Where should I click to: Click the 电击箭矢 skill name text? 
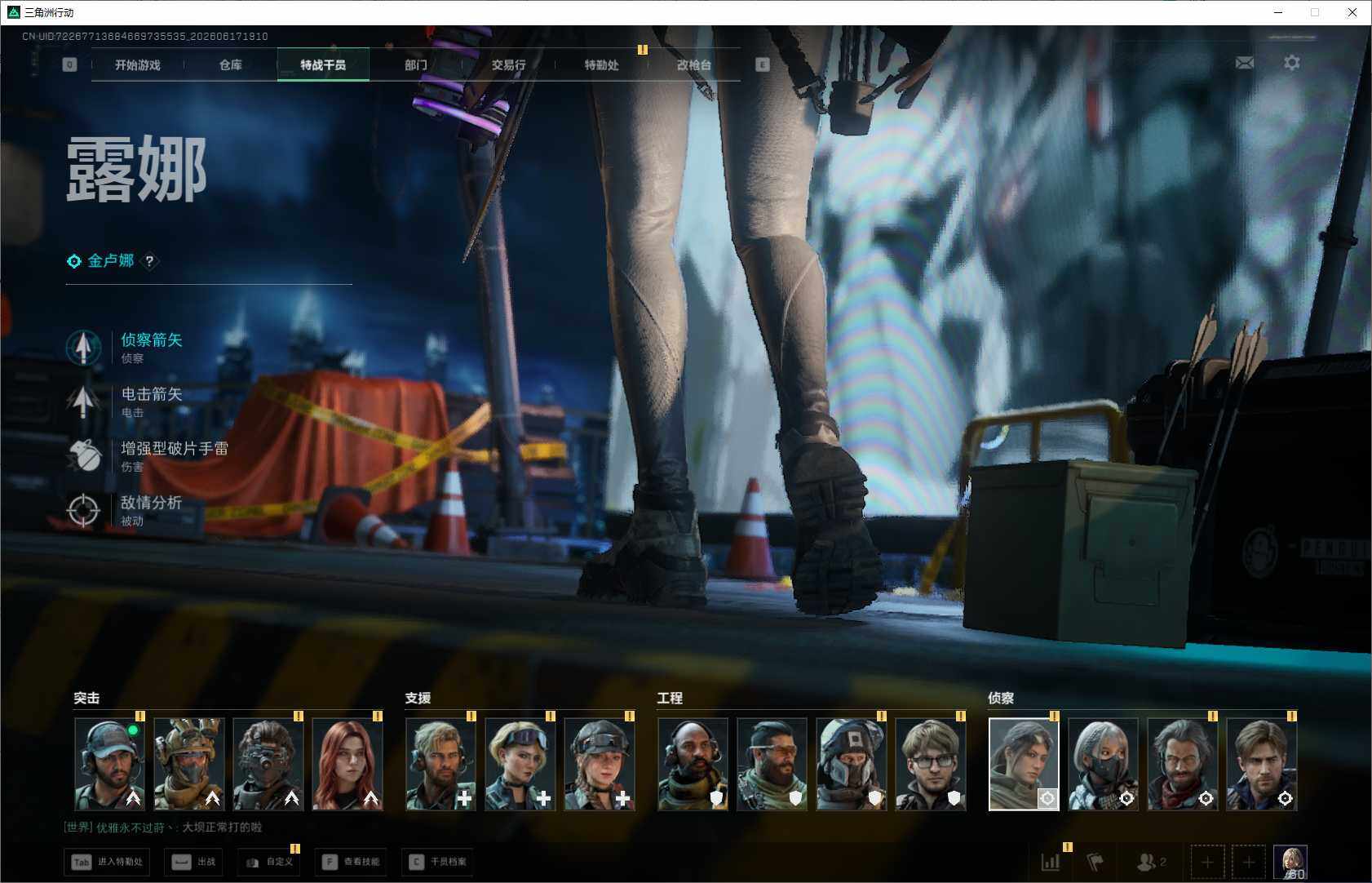point(152,394)
